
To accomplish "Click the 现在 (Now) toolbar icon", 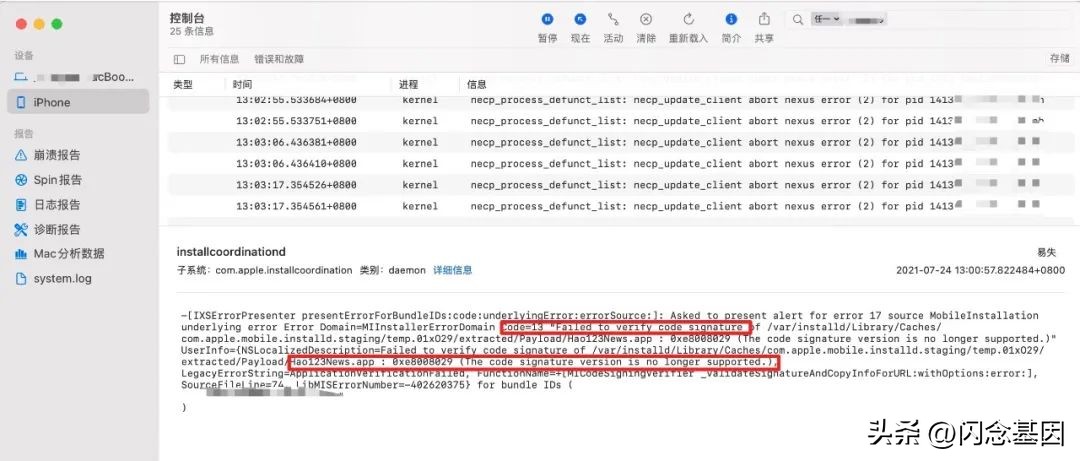I will point(580,19).
